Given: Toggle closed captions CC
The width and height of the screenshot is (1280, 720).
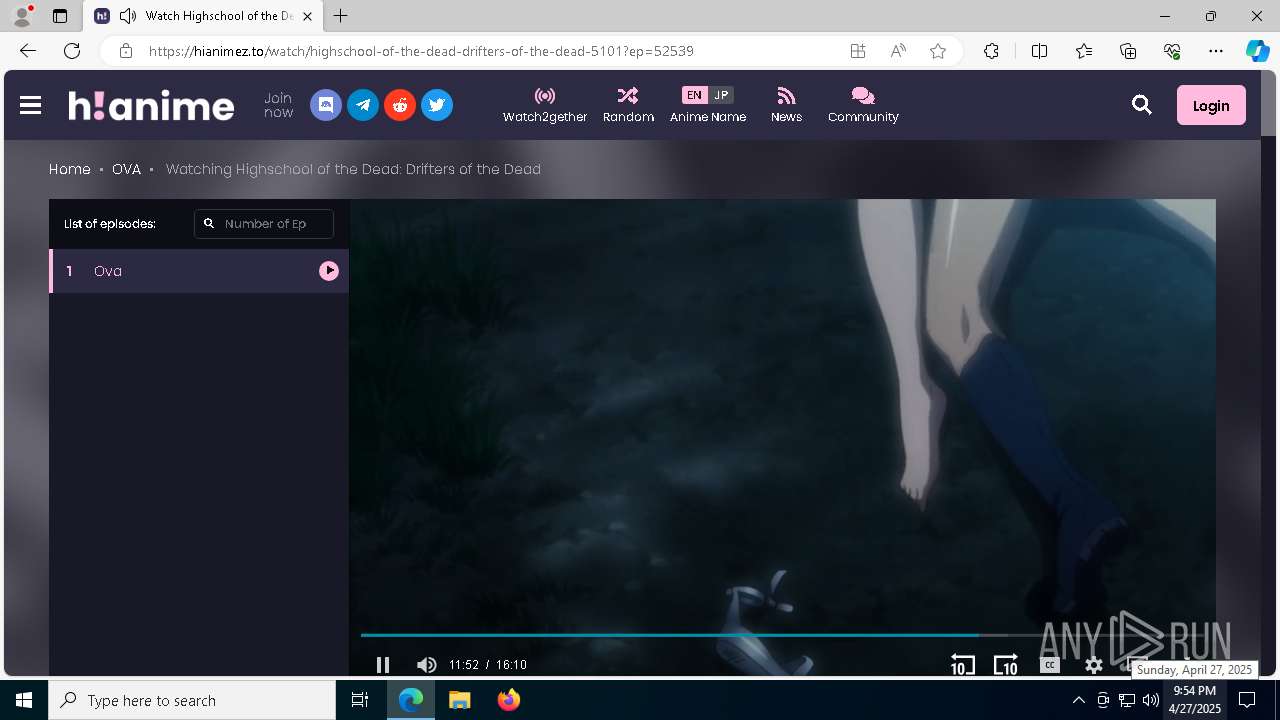Looking at the screenshot, I should tap(1050, 665).
